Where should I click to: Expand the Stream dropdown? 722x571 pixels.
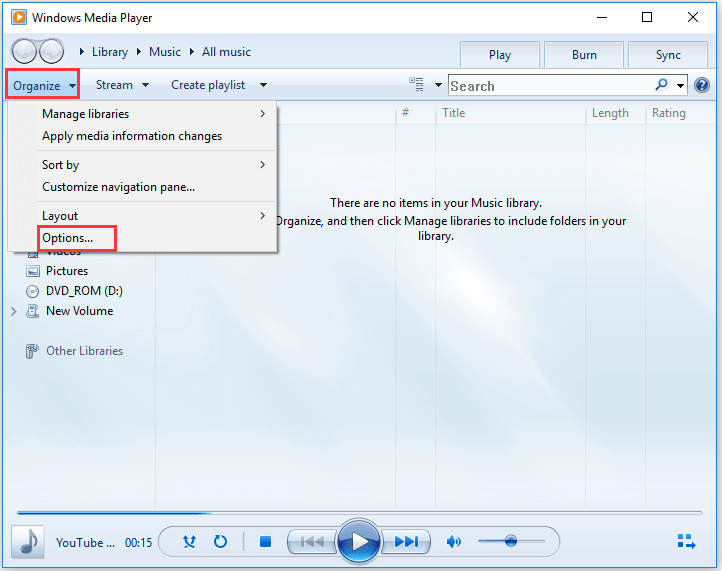pyautogui.click(x=122, y=85)
